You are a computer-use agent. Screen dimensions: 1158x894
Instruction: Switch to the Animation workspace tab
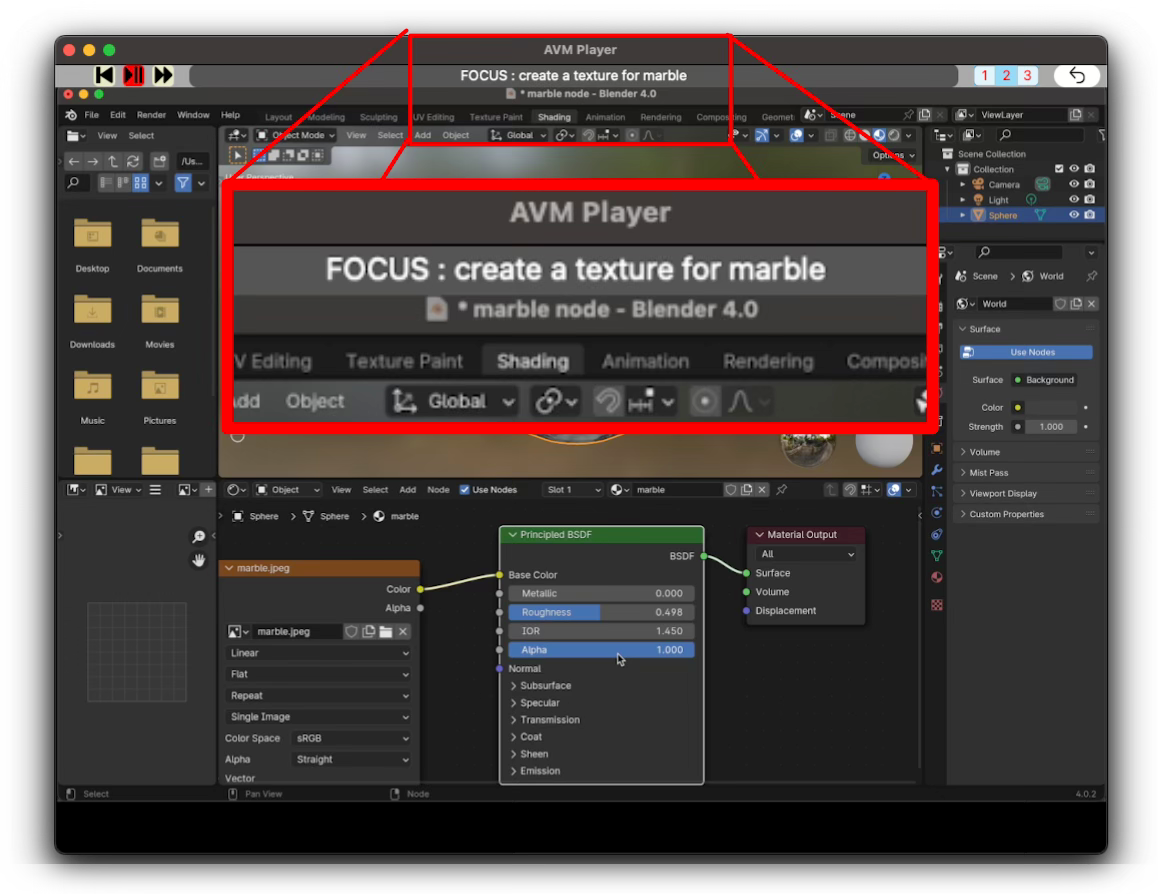pyautogui.click(x=605, y=117)
